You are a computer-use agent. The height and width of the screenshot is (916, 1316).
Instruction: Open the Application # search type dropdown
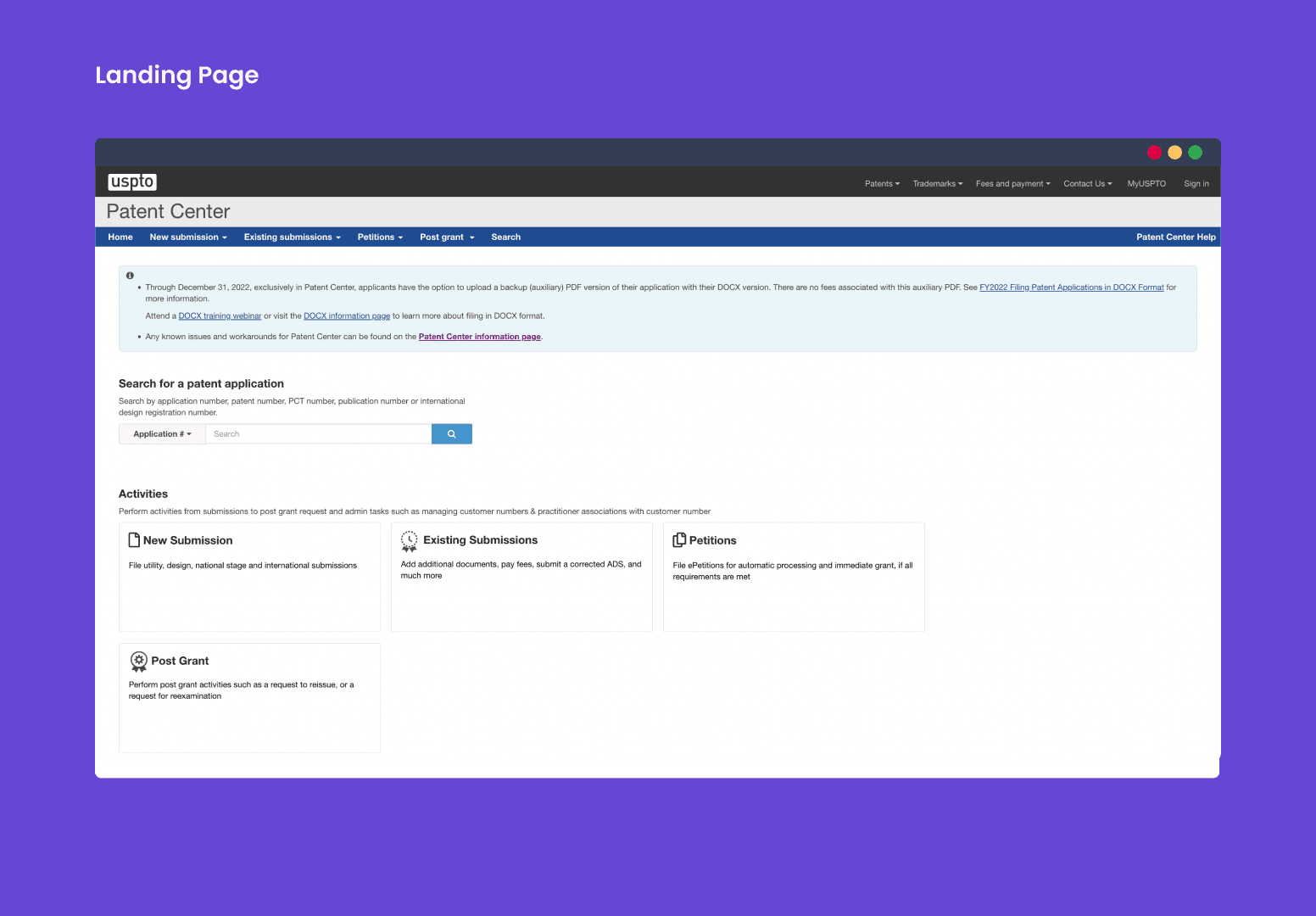162,434
